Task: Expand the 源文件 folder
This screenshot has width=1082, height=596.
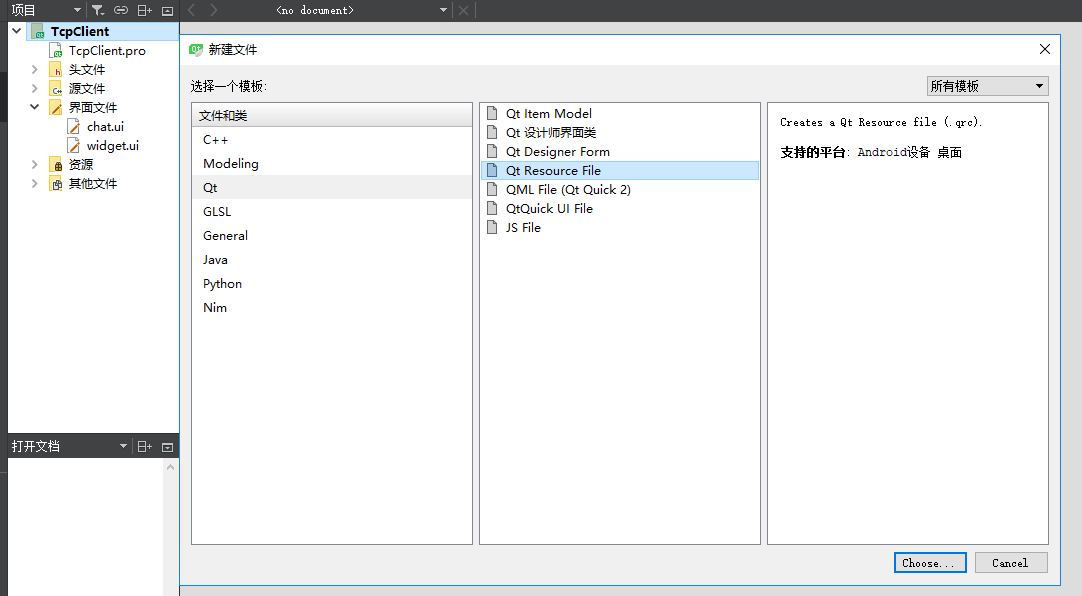Action: click(34, 88)
